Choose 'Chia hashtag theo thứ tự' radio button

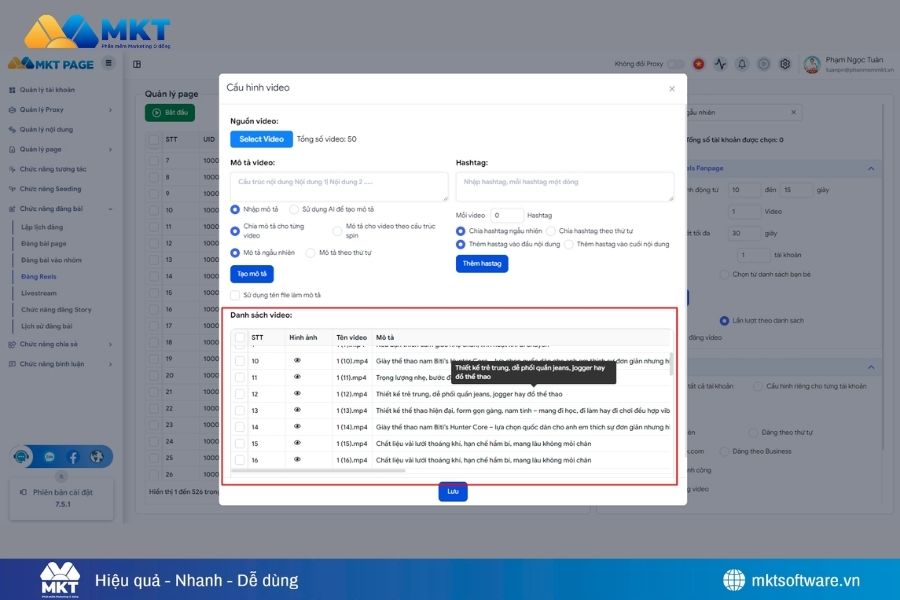click(x=553, y=231)
